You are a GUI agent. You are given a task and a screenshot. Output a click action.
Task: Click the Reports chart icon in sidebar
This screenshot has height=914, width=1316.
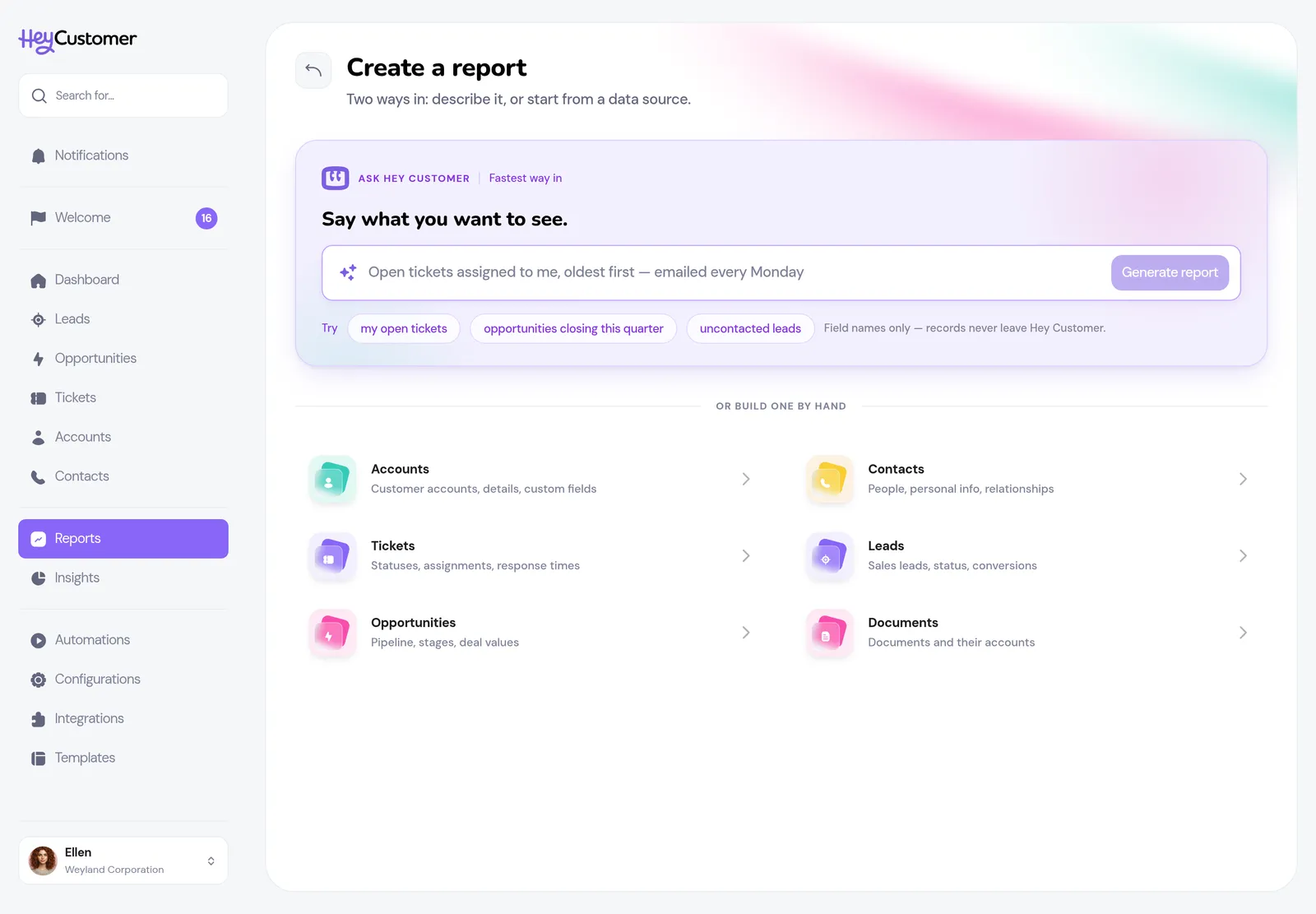[38, 539]
